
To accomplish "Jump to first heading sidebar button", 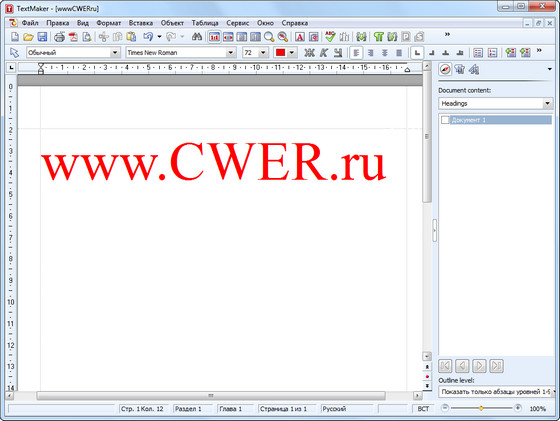I will (x=445, y=366).
